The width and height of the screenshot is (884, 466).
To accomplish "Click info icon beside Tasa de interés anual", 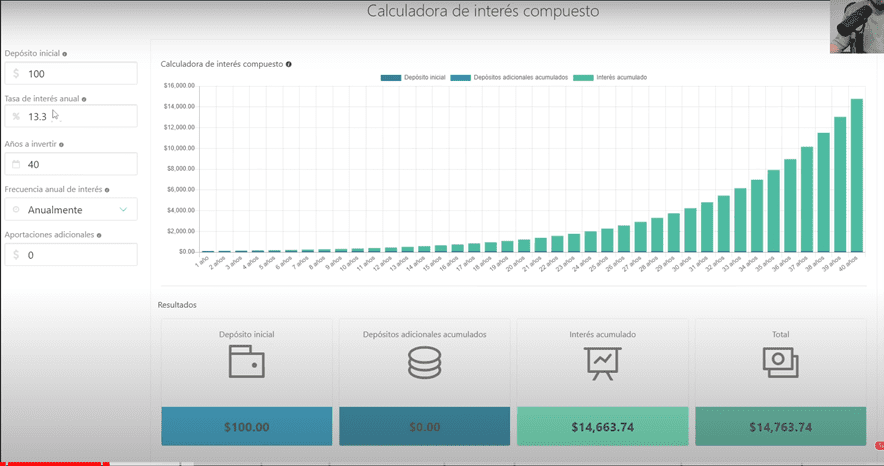I will coord(84,99).
